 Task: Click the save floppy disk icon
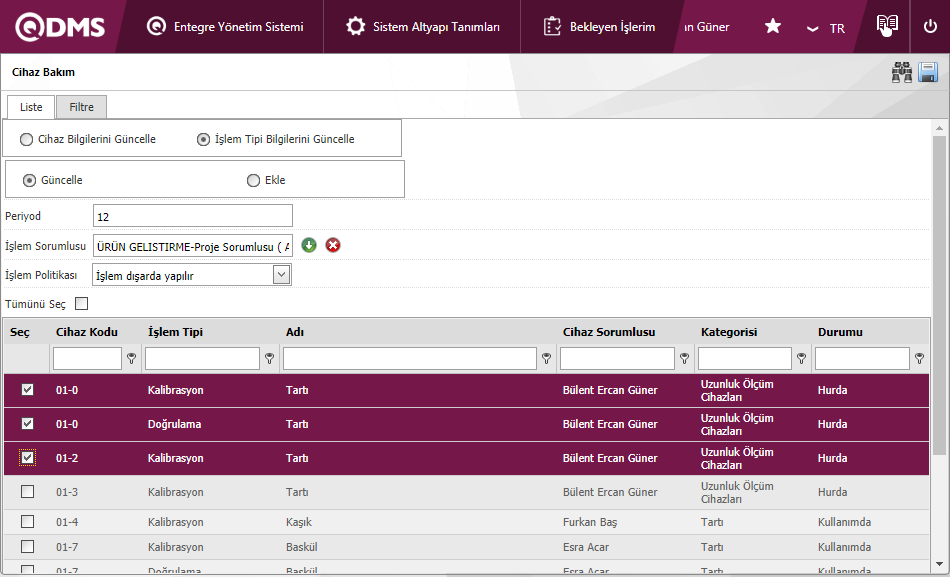pos(928,72)
